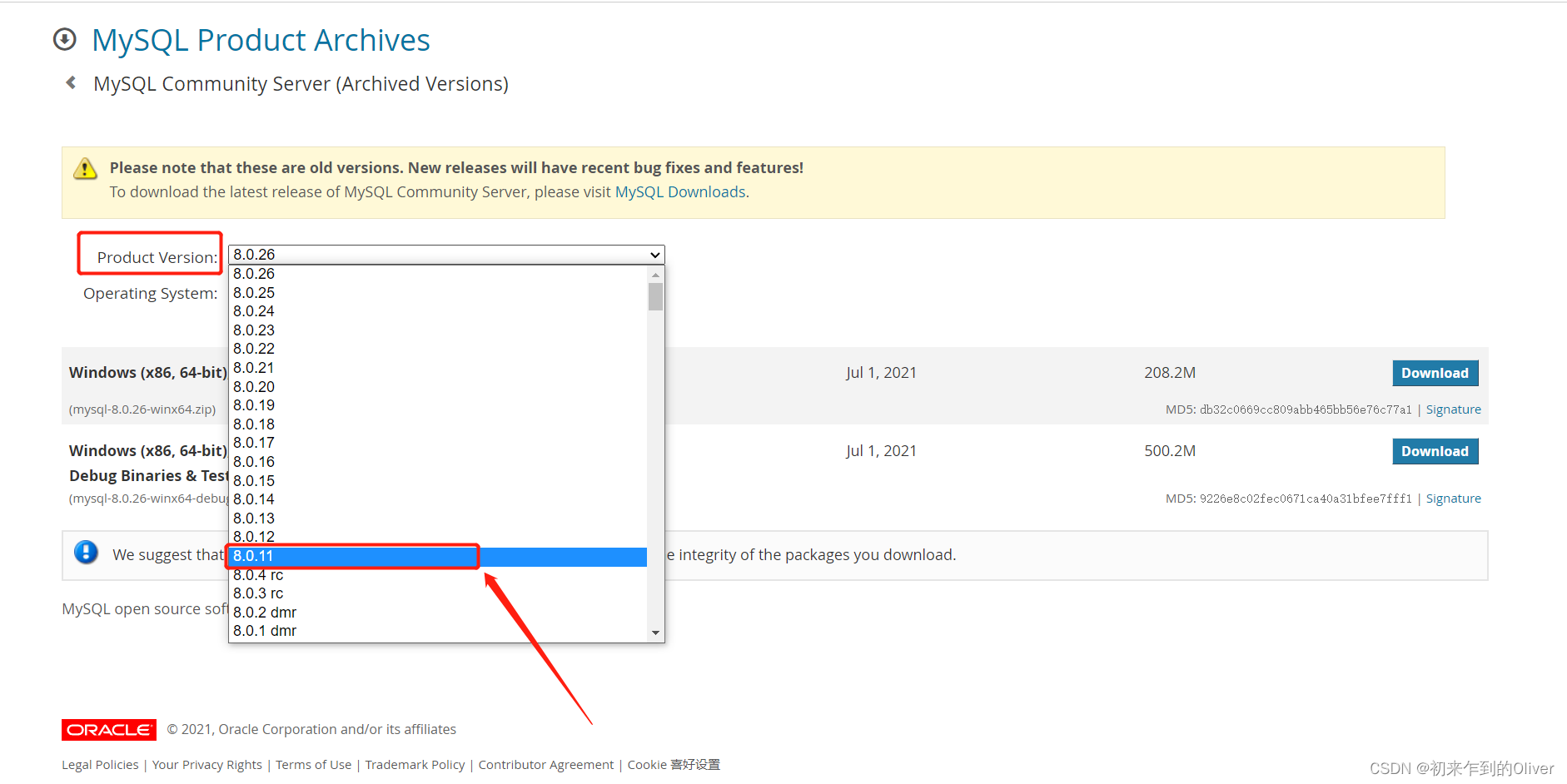The image size is (1567, 784).
Task: Click the 500.2M file size value
Action: click(x=1170, y=451)
